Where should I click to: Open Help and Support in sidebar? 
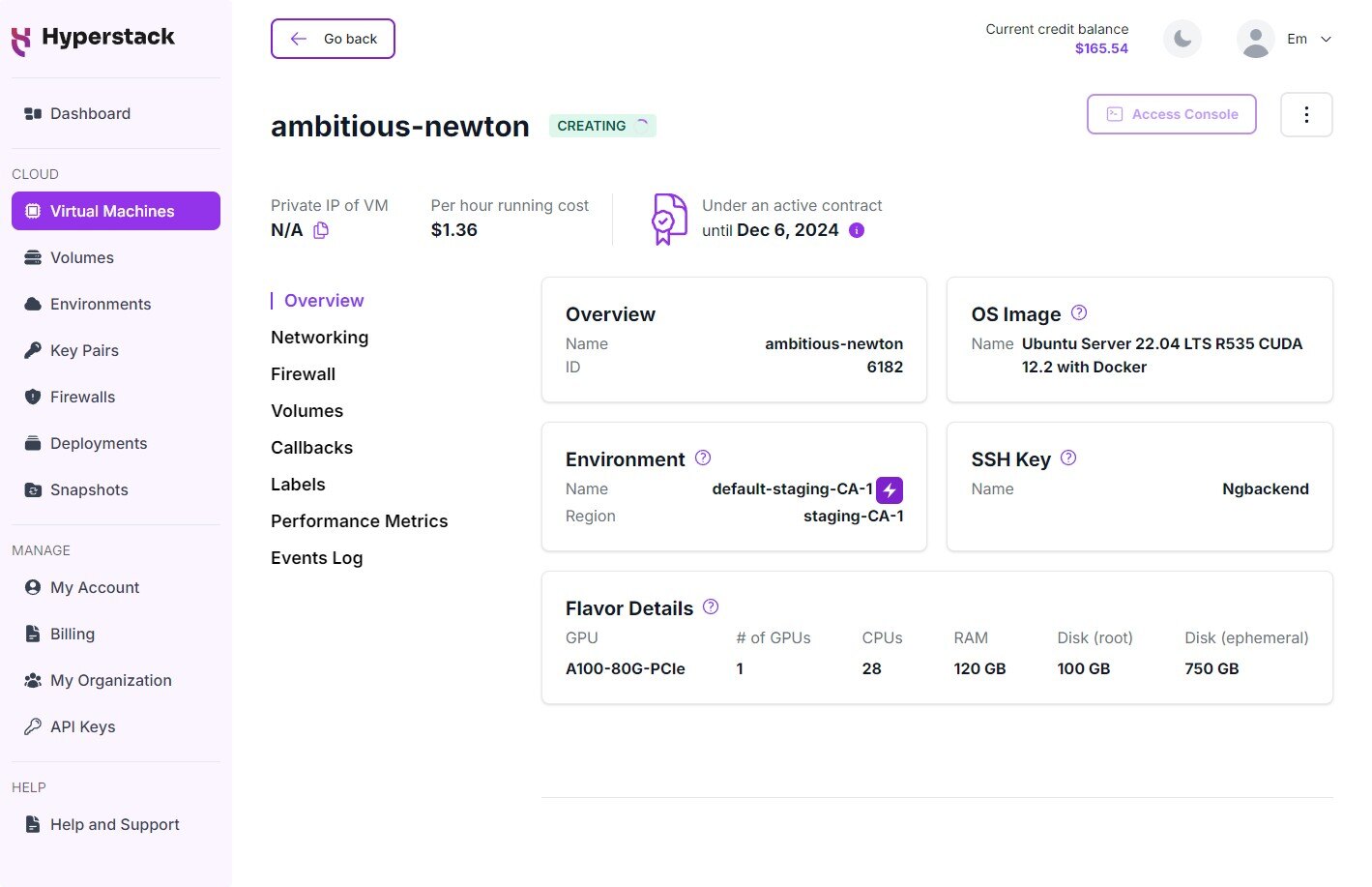pos(116,824)
